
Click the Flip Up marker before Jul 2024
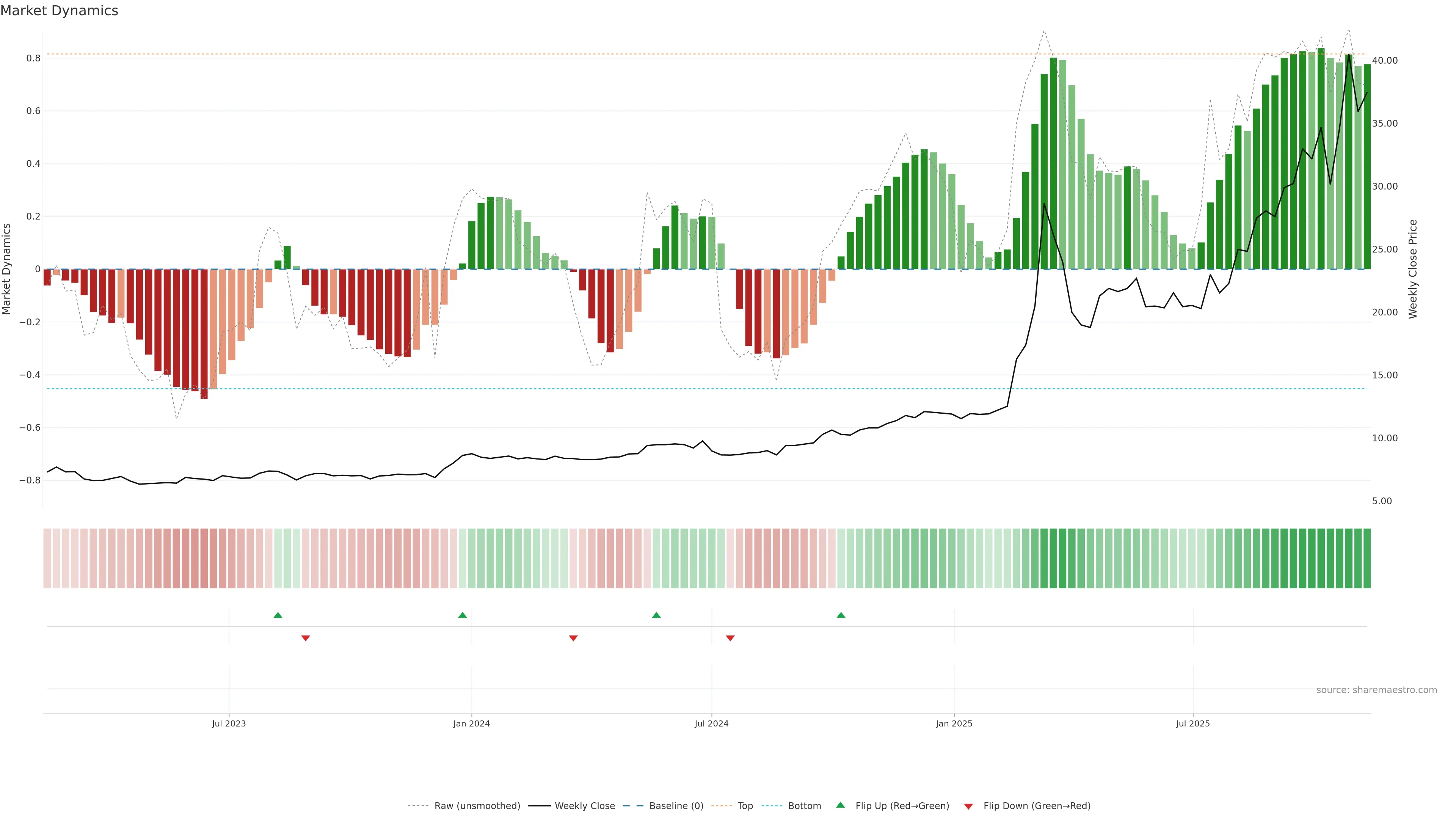656,615
